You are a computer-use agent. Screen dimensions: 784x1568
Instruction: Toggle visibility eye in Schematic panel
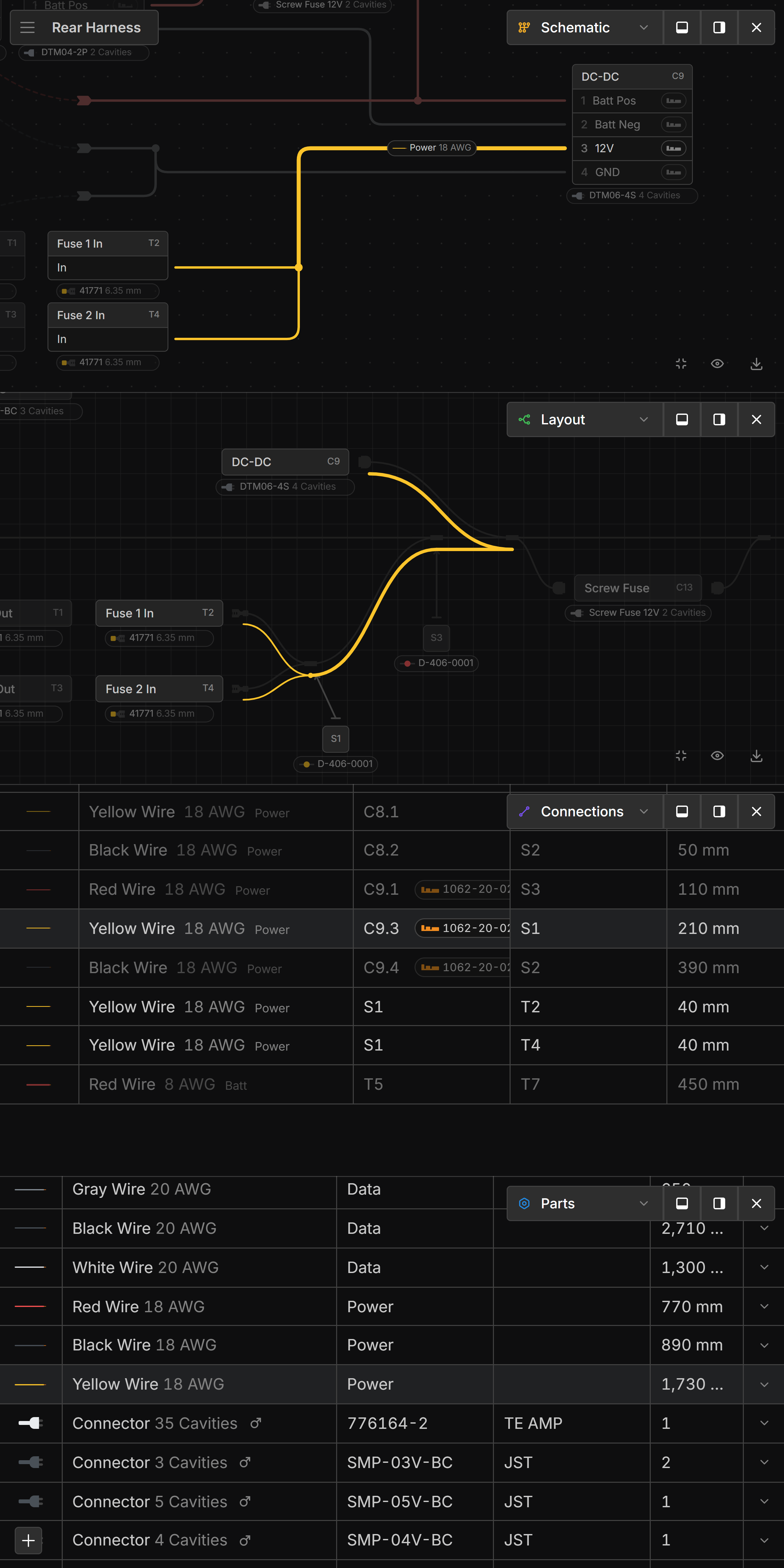717,363
